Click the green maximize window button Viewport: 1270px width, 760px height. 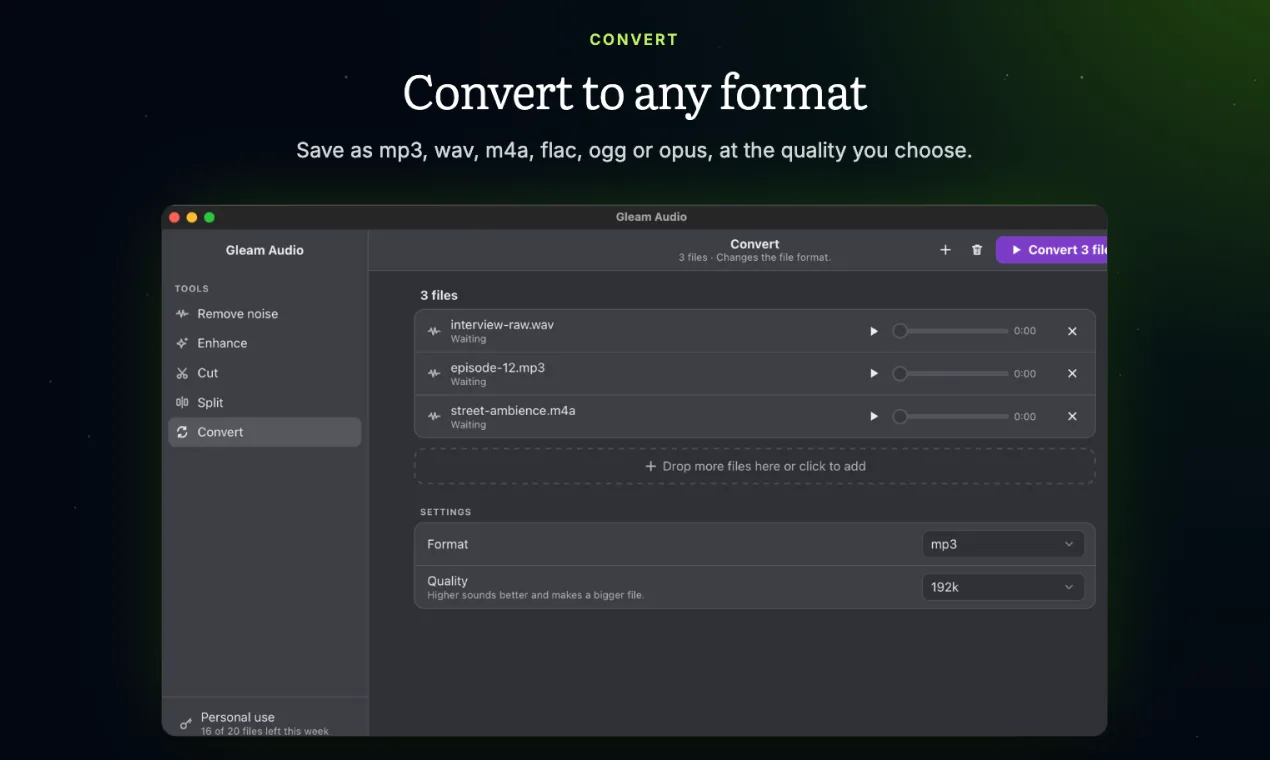point(209,217)
